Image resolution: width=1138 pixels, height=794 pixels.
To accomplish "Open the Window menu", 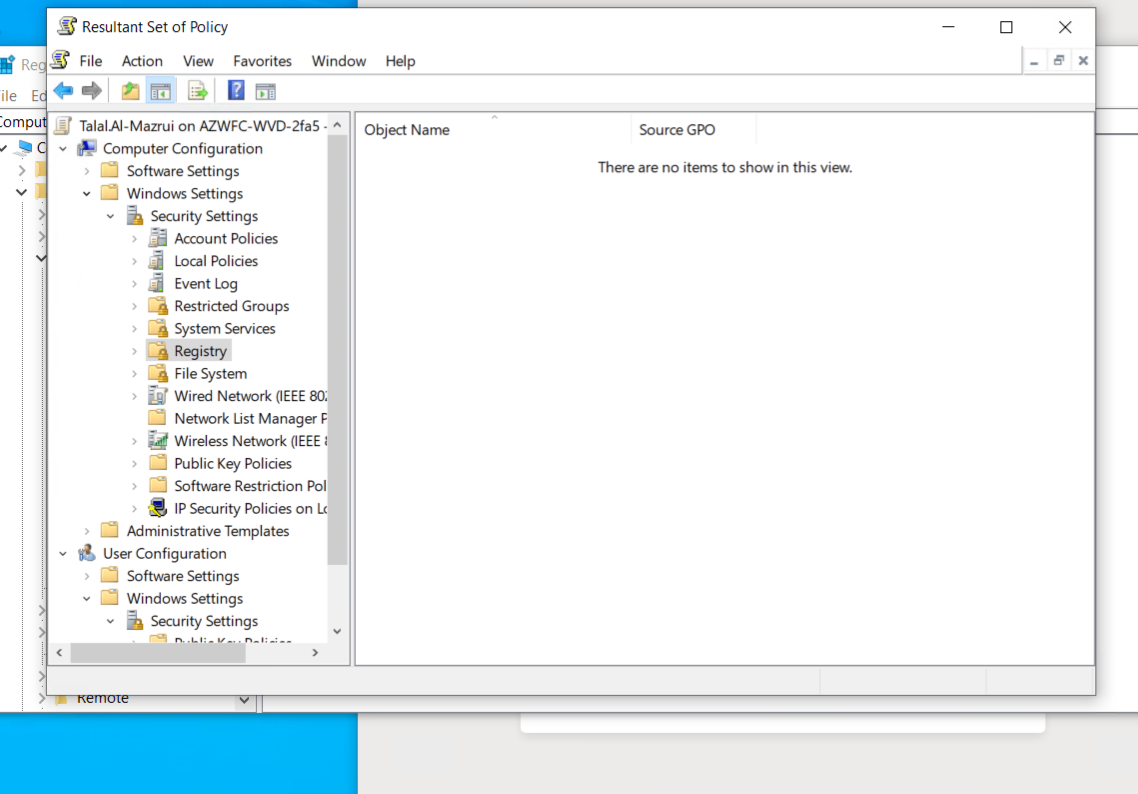I will pos(338,61).
